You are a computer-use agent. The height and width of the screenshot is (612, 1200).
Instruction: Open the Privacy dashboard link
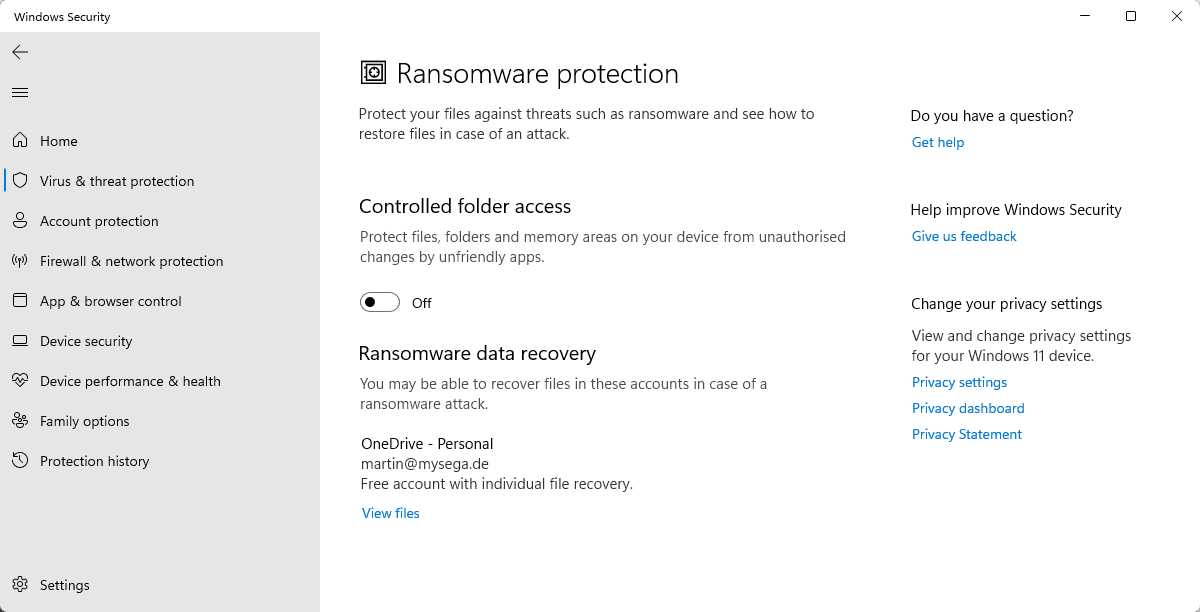[x=968, y=408]
